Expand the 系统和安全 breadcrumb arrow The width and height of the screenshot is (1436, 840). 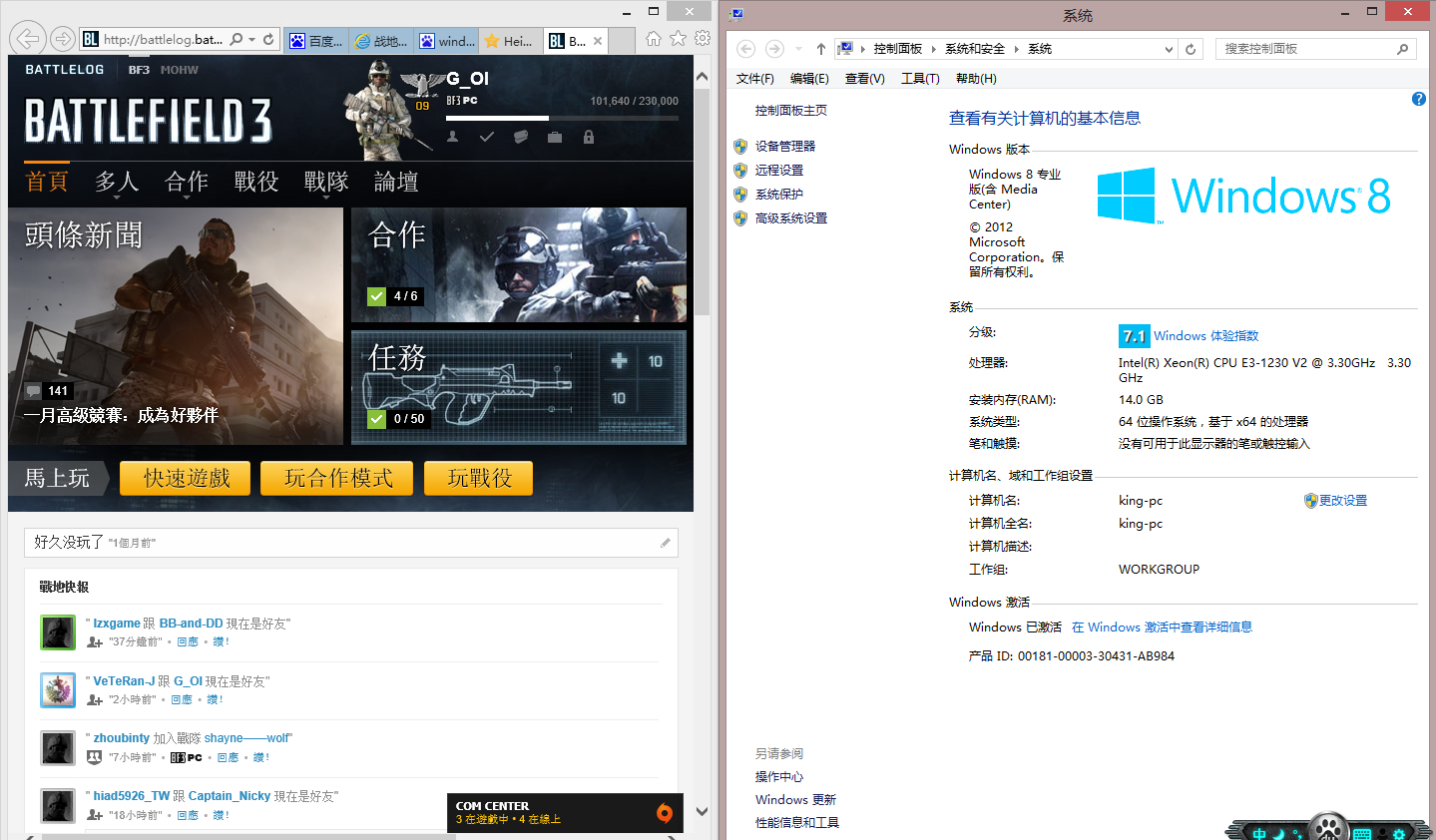[x=1017, y=49]
